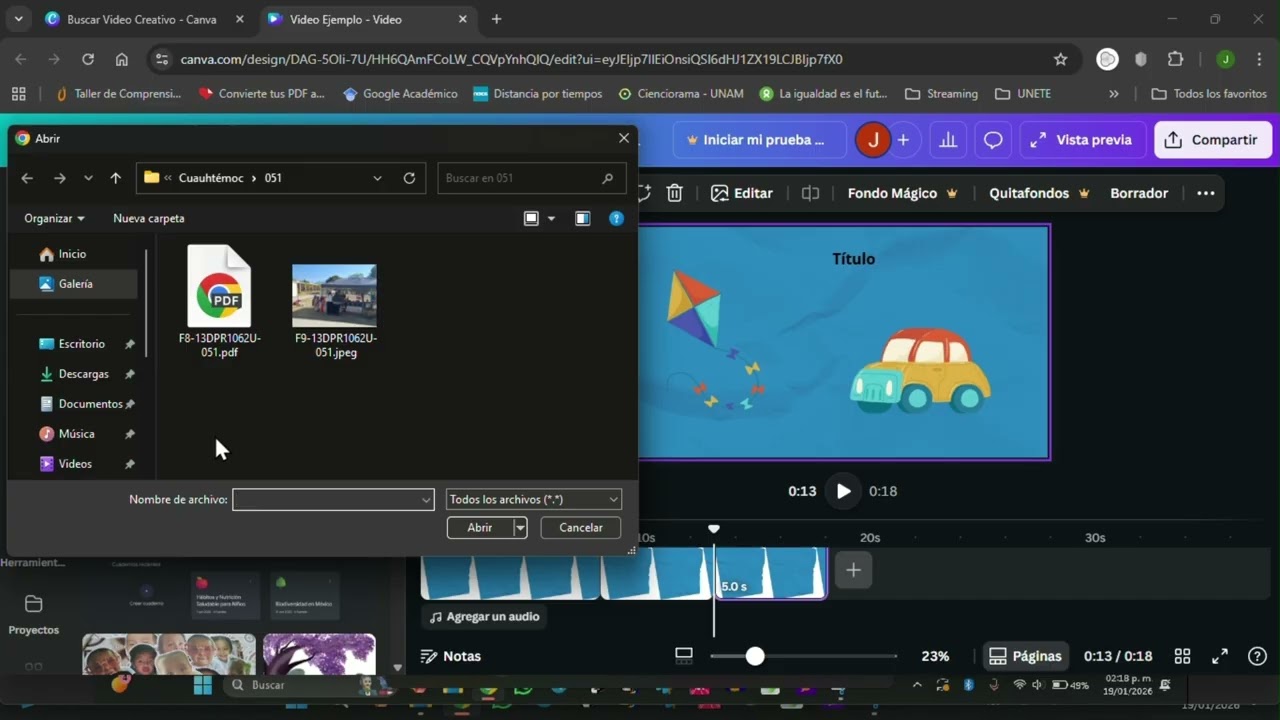Open Windows Start menu
Screen dimensions: 1280x720
(203, 685)
